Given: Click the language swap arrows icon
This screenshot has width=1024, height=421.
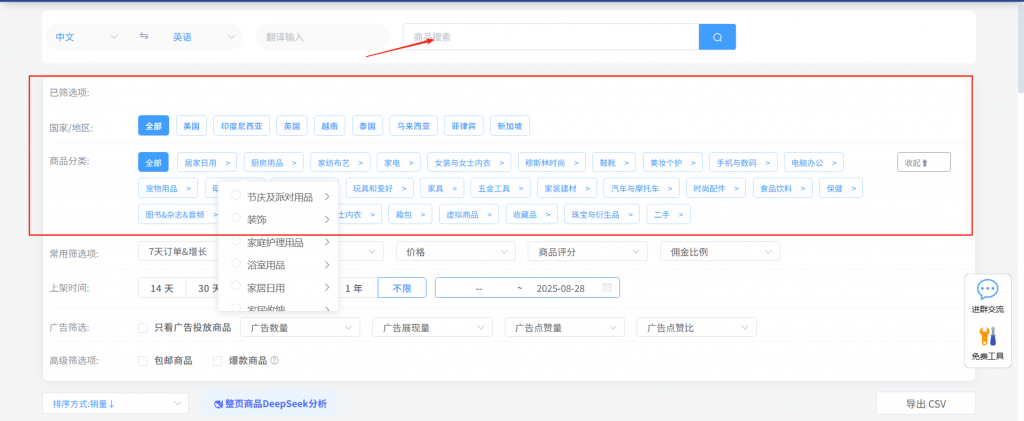Looking at the screenshot, I should [144, 37].
